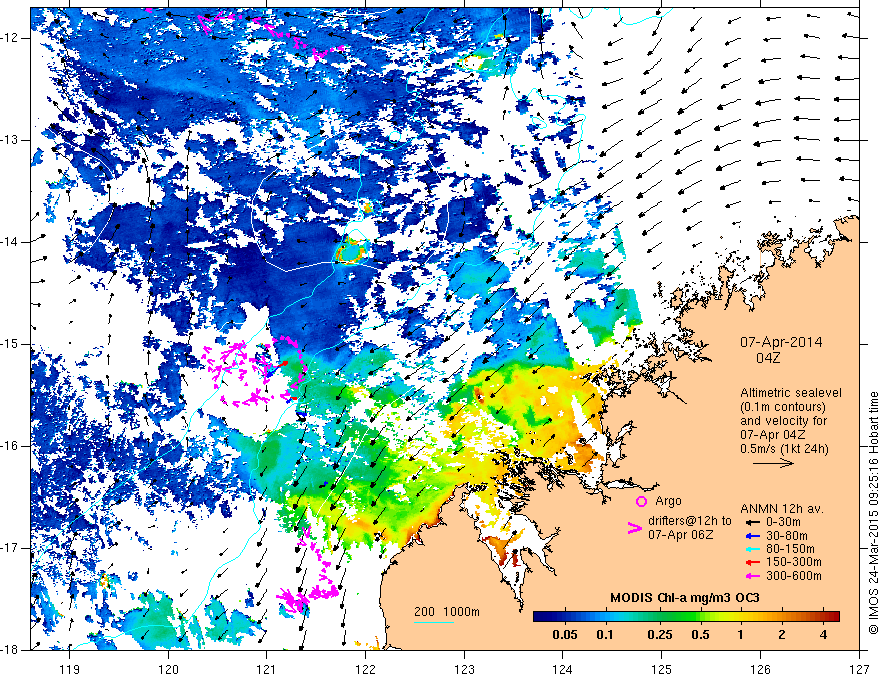880x680 pixels.
Task: Click the cyan 200 1000m isobath legend line
Action: (434, 622)
